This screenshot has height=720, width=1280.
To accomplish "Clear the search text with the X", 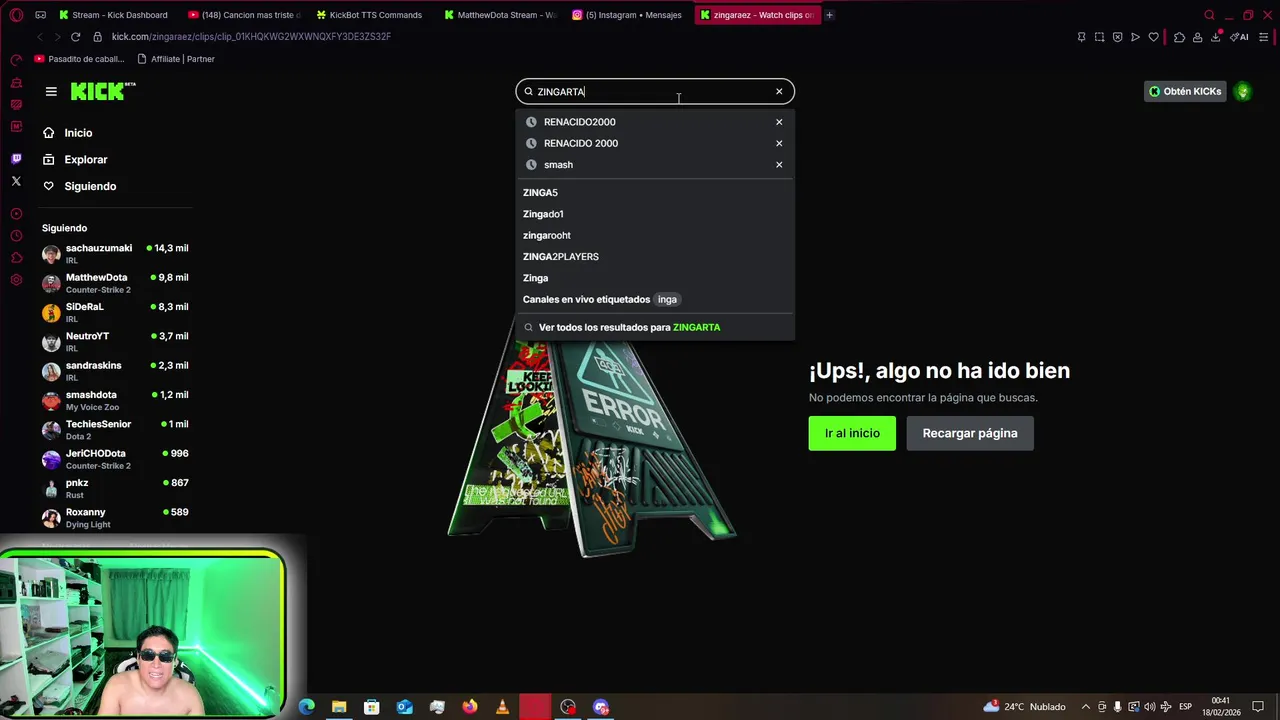I will coord(779,91).
